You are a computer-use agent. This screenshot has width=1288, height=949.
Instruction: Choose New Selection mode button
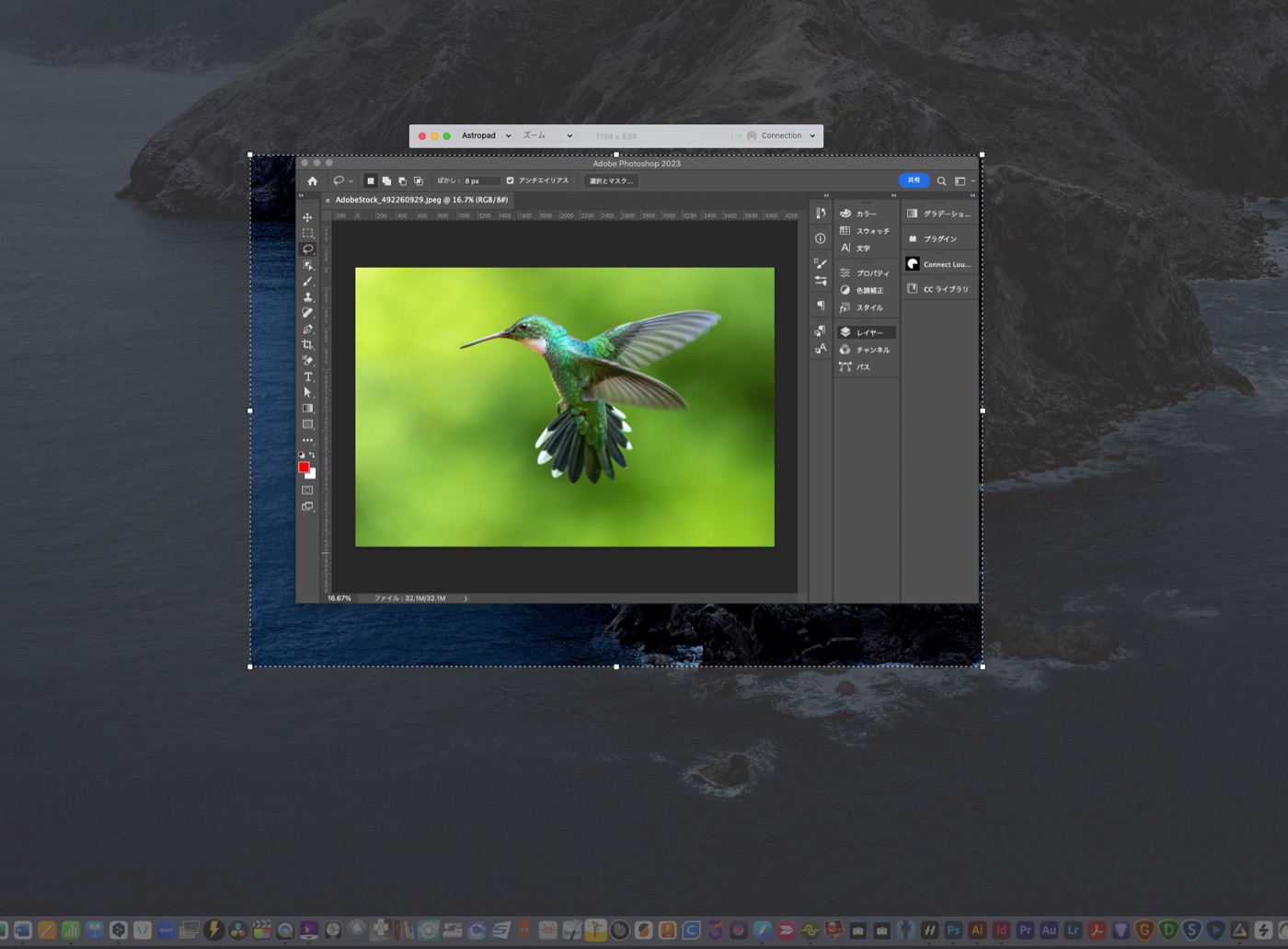point(370,181)
